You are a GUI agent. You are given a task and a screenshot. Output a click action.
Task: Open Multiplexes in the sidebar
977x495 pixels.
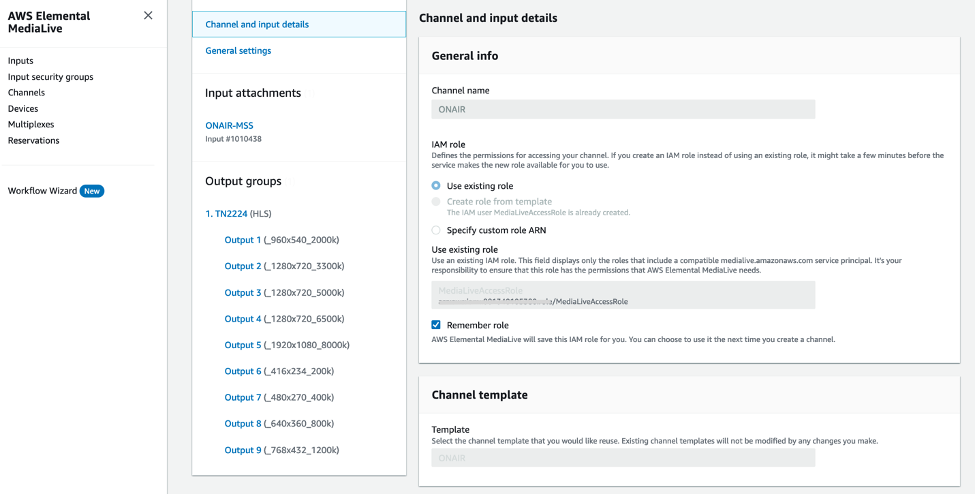(31, 124)
